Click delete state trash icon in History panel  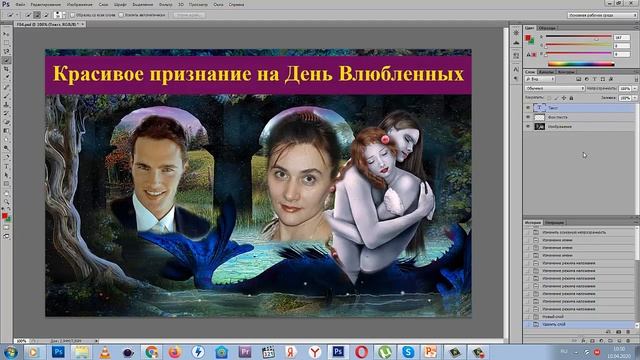(628, 332)
